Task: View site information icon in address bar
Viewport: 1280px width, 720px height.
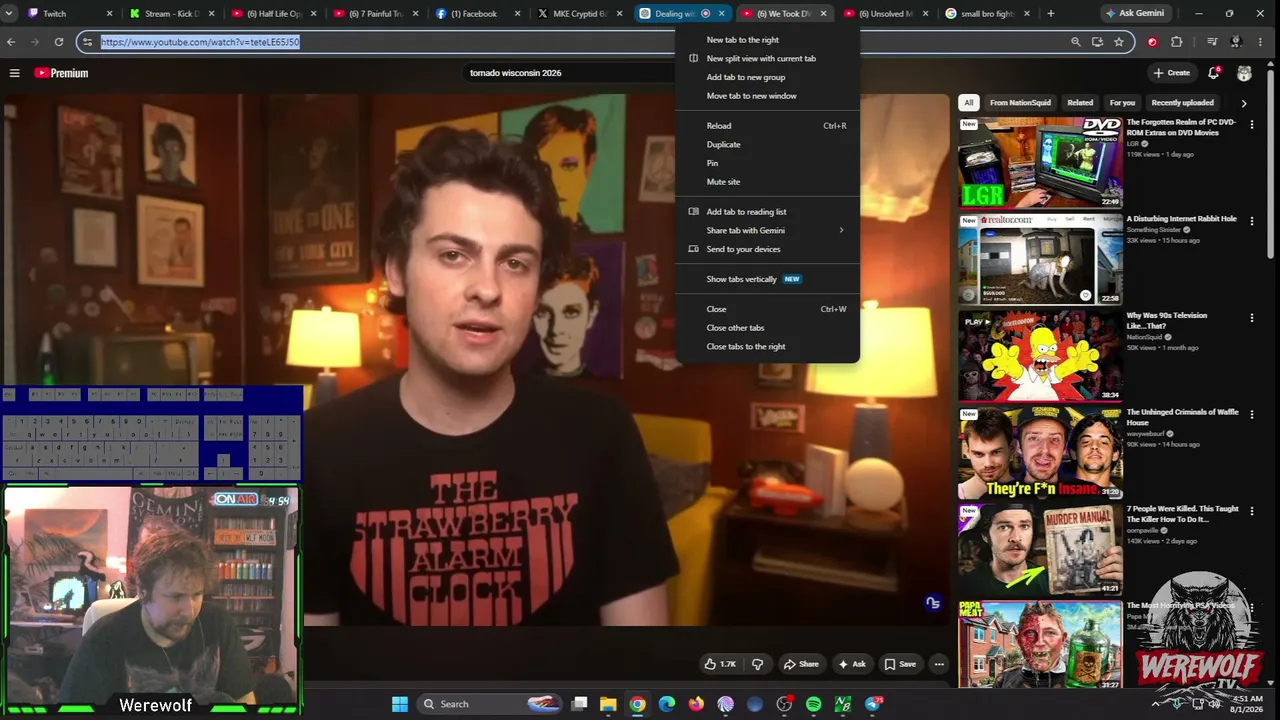Action: (87, 42)
